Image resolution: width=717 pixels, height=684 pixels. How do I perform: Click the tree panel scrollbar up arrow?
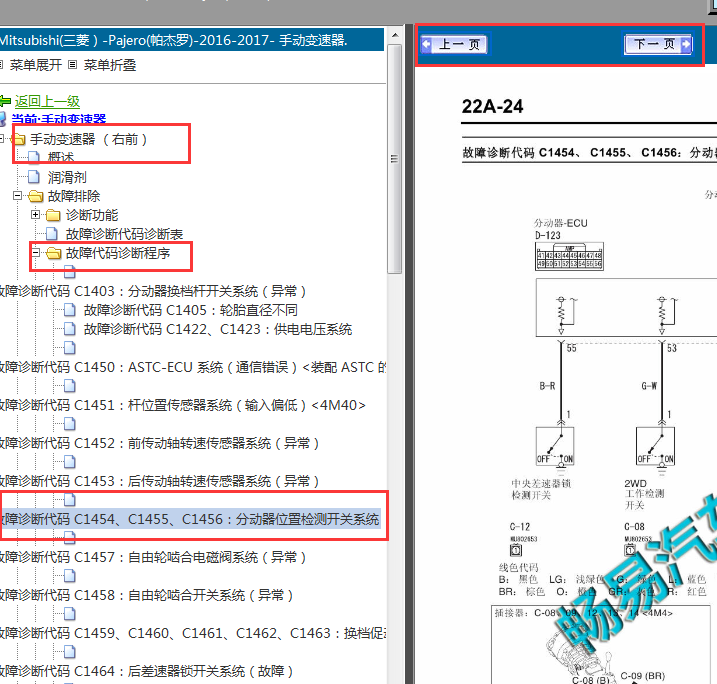(x=395, y=35)
